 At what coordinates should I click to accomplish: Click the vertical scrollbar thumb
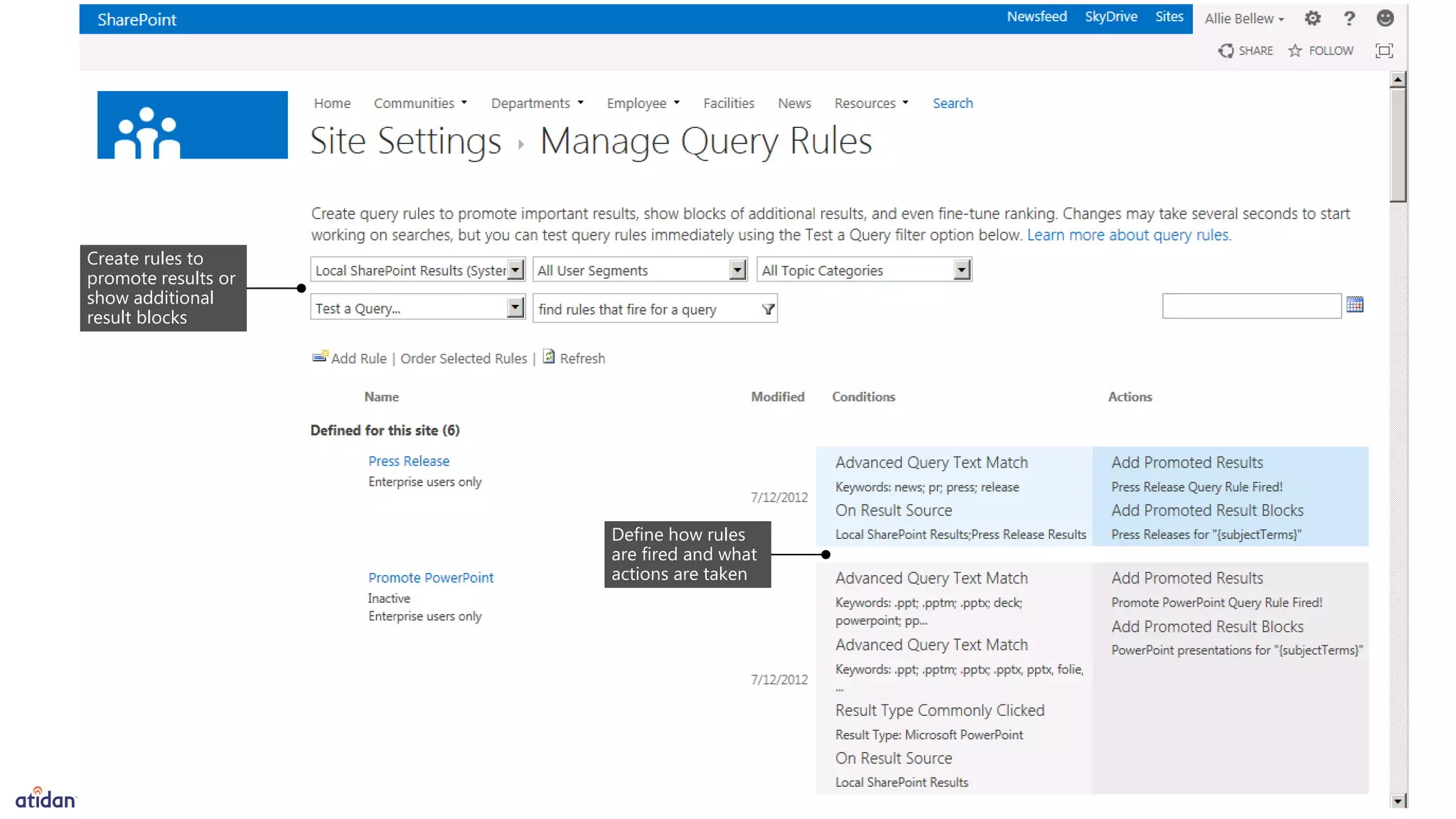1398,145
